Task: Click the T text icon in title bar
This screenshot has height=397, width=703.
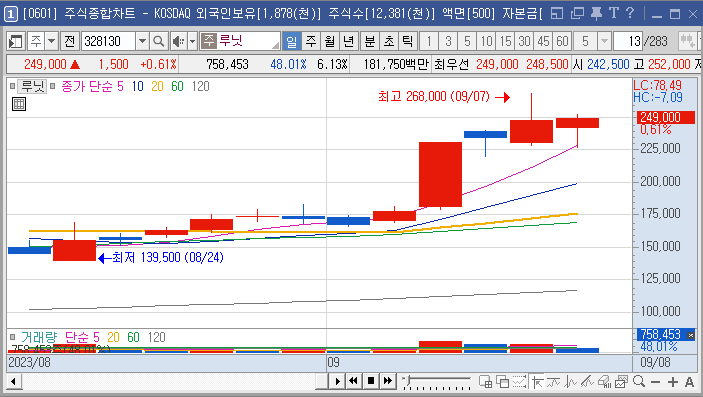Action: (613, 13)
